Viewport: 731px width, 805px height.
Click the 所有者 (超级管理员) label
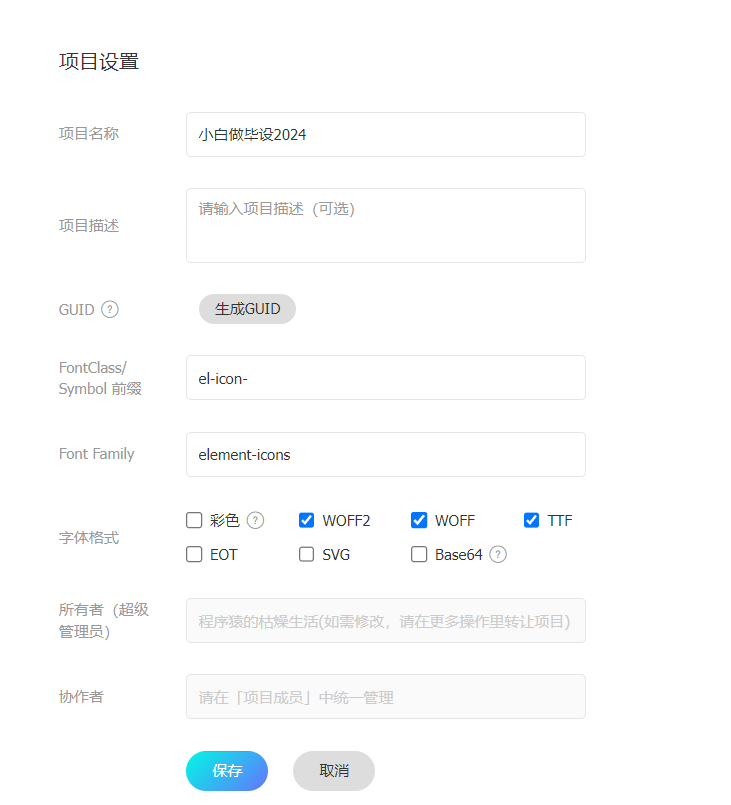pyautogui.click(x=104, y=620)
